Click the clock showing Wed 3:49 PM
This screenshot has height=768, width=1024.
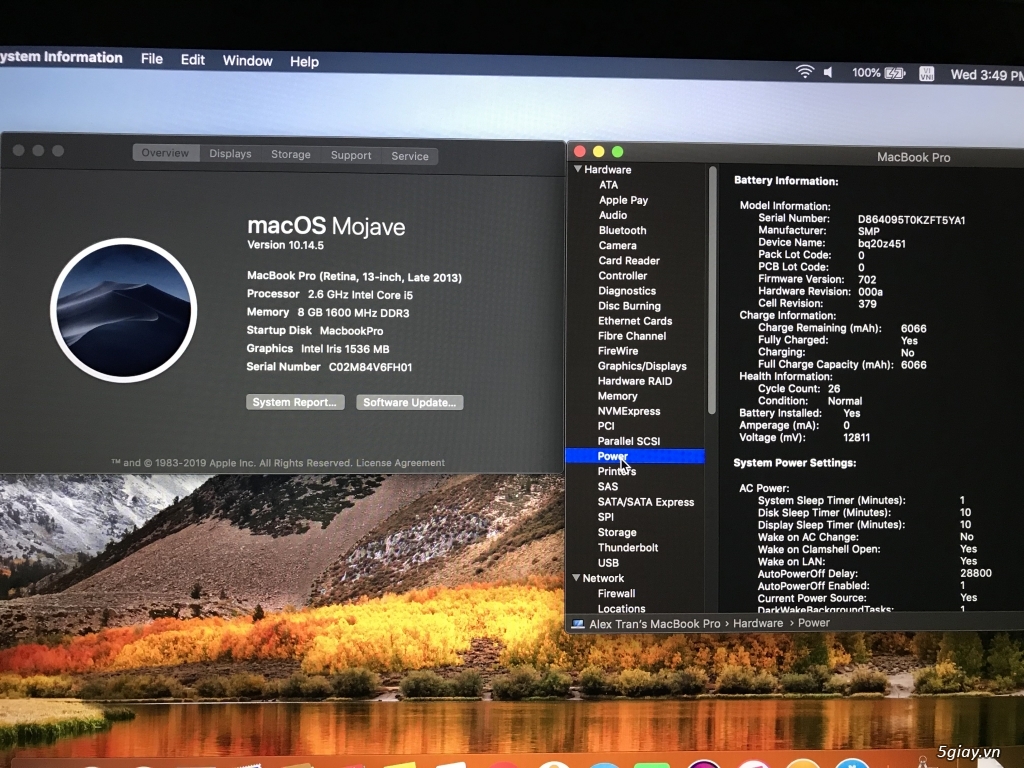987,75
